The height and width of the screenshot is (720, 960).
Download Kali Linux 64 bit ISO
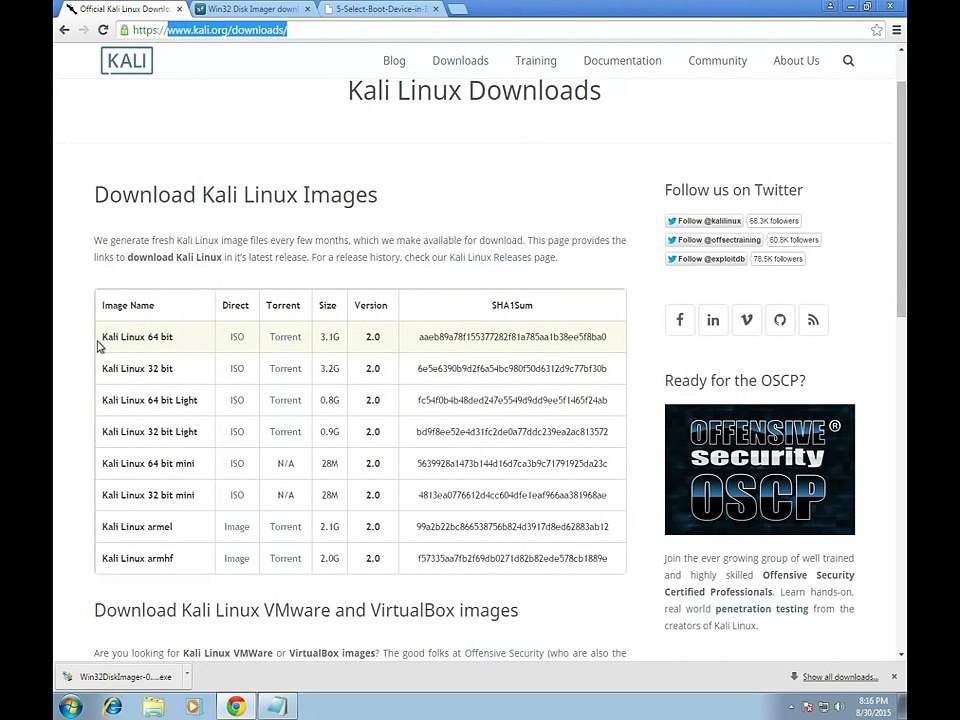click(237, 337)
